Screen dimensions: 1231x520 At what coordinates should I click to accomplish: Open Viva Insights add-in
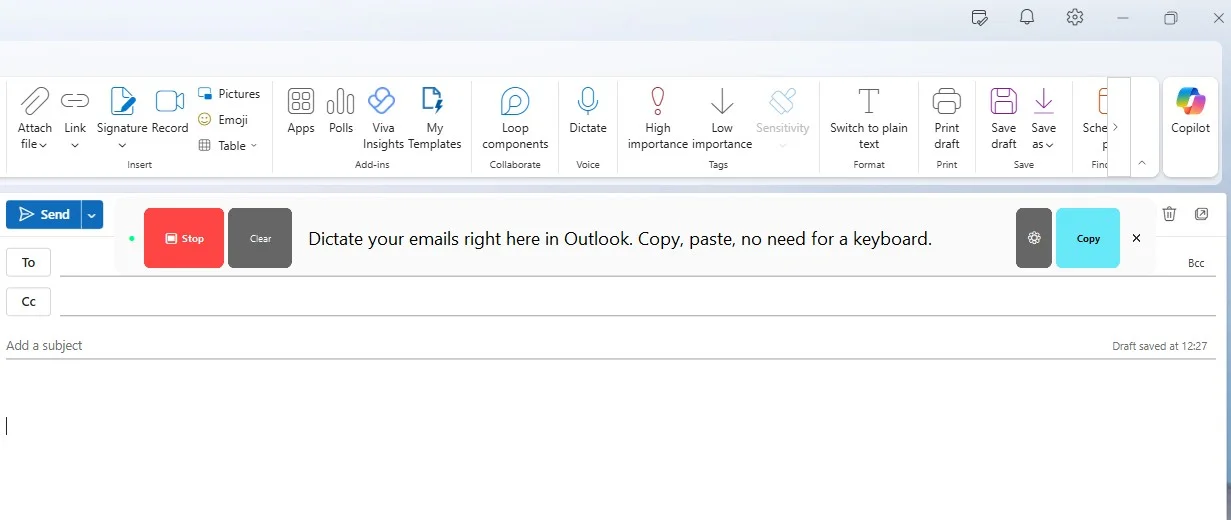pos(383,118)
